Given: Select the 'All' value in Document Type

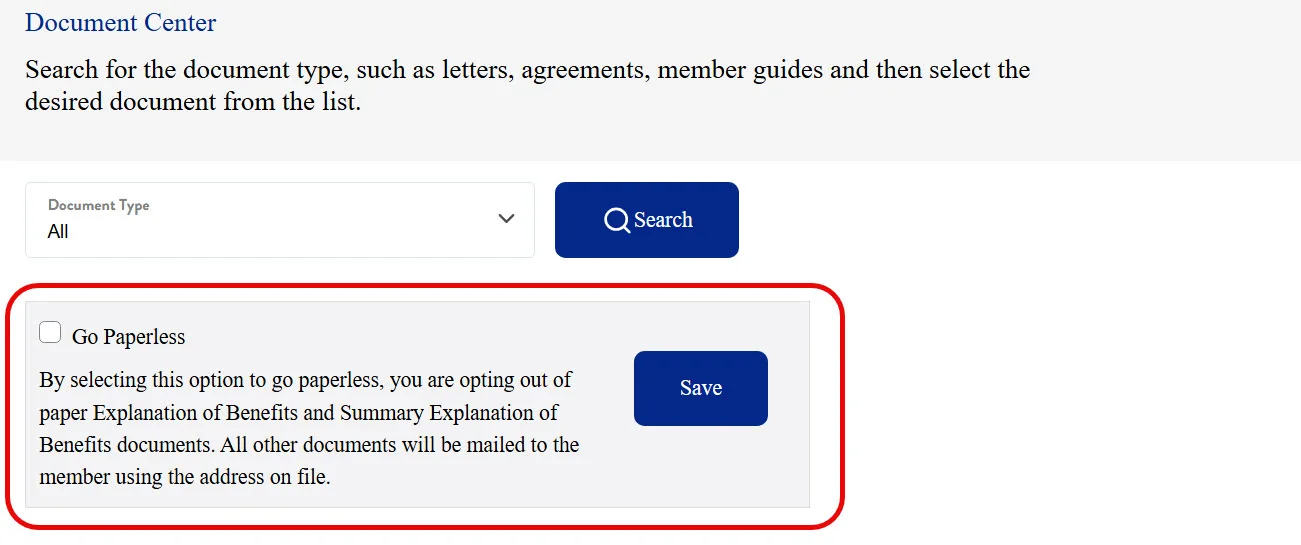Looking at the screenshot, I should (58, 232).
